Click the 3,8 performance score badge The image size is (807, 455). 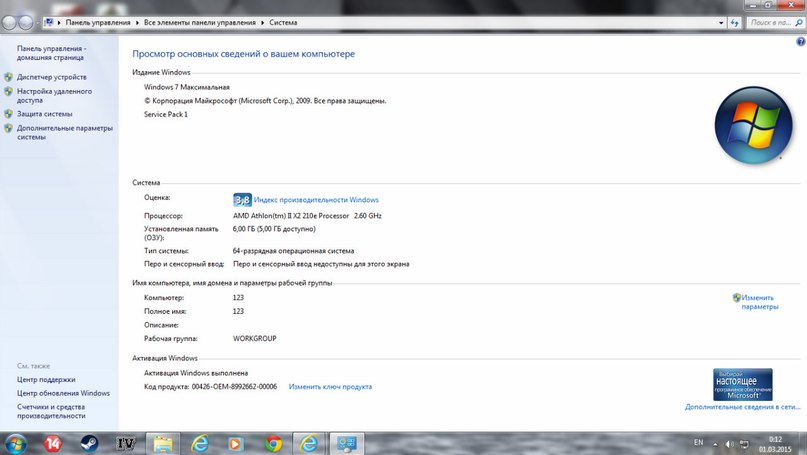point(242,200)
